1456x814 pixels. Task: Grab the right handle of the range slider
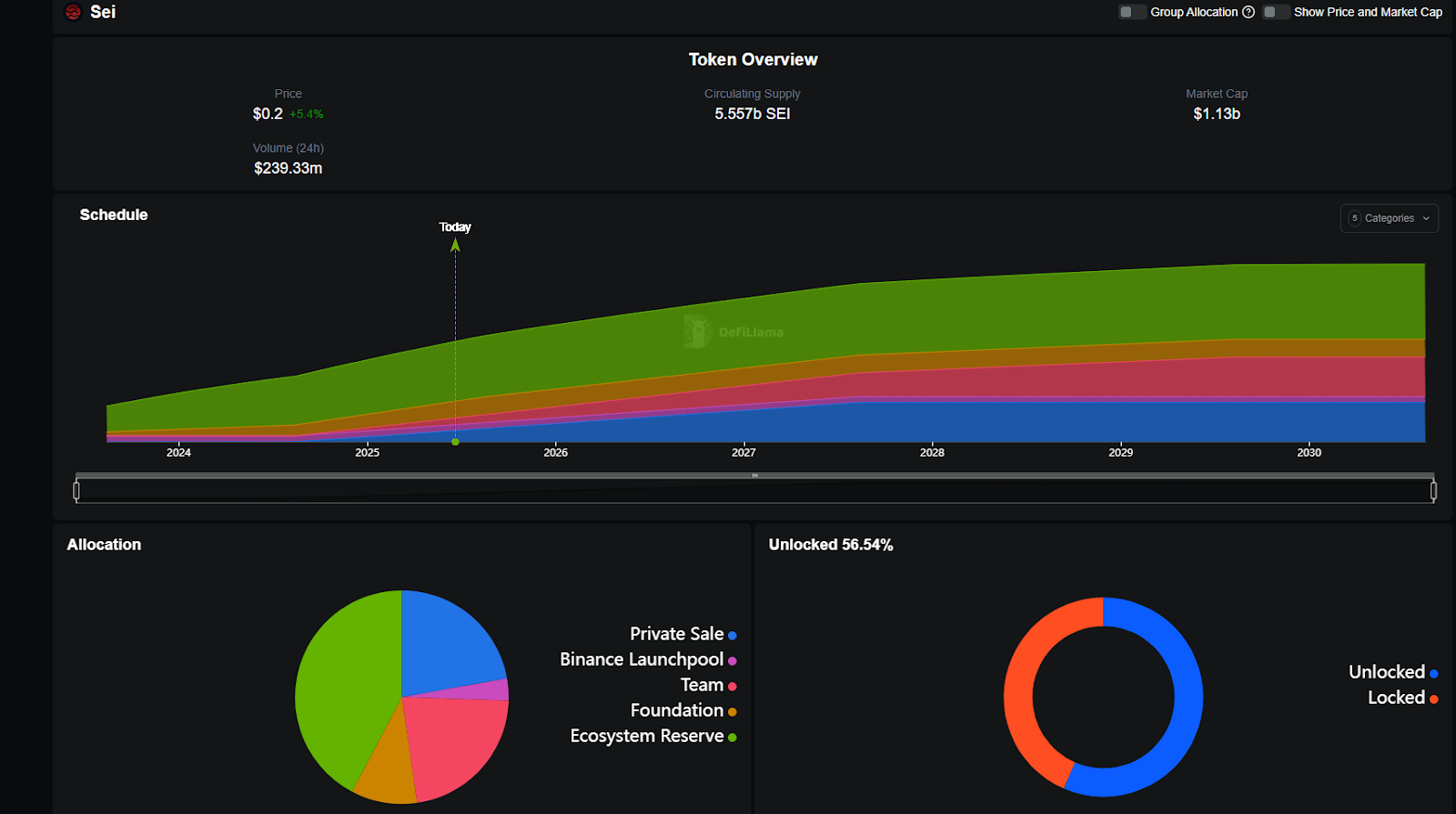pos(1433,491)
